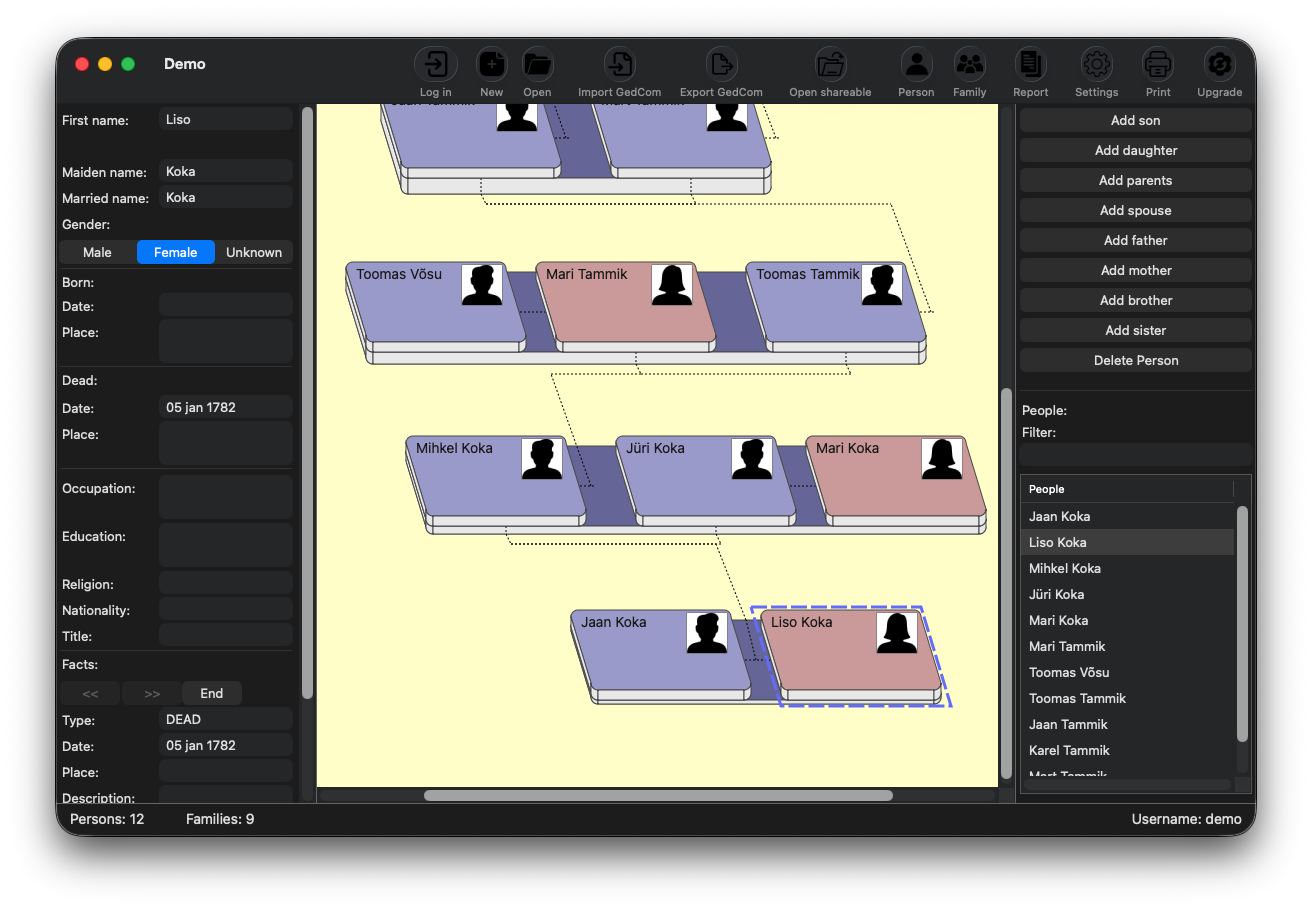
Task: Click the Add spouse button
Action: pos(1135,210)
